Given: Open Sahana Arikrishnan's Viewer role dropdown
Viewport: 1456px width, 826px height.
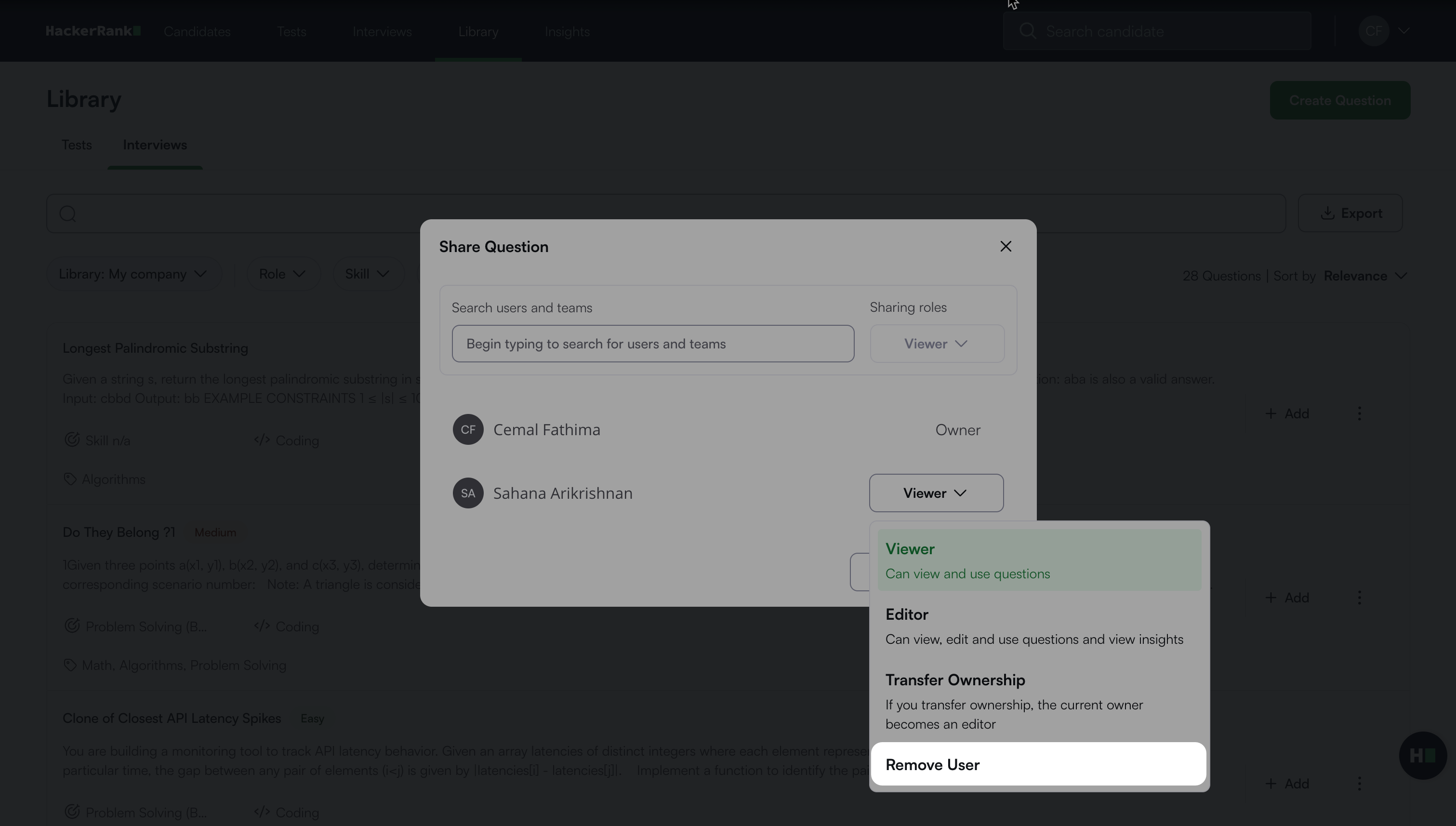Looking at the screenshot, I should pyautogui.click(x=936, y=493).
